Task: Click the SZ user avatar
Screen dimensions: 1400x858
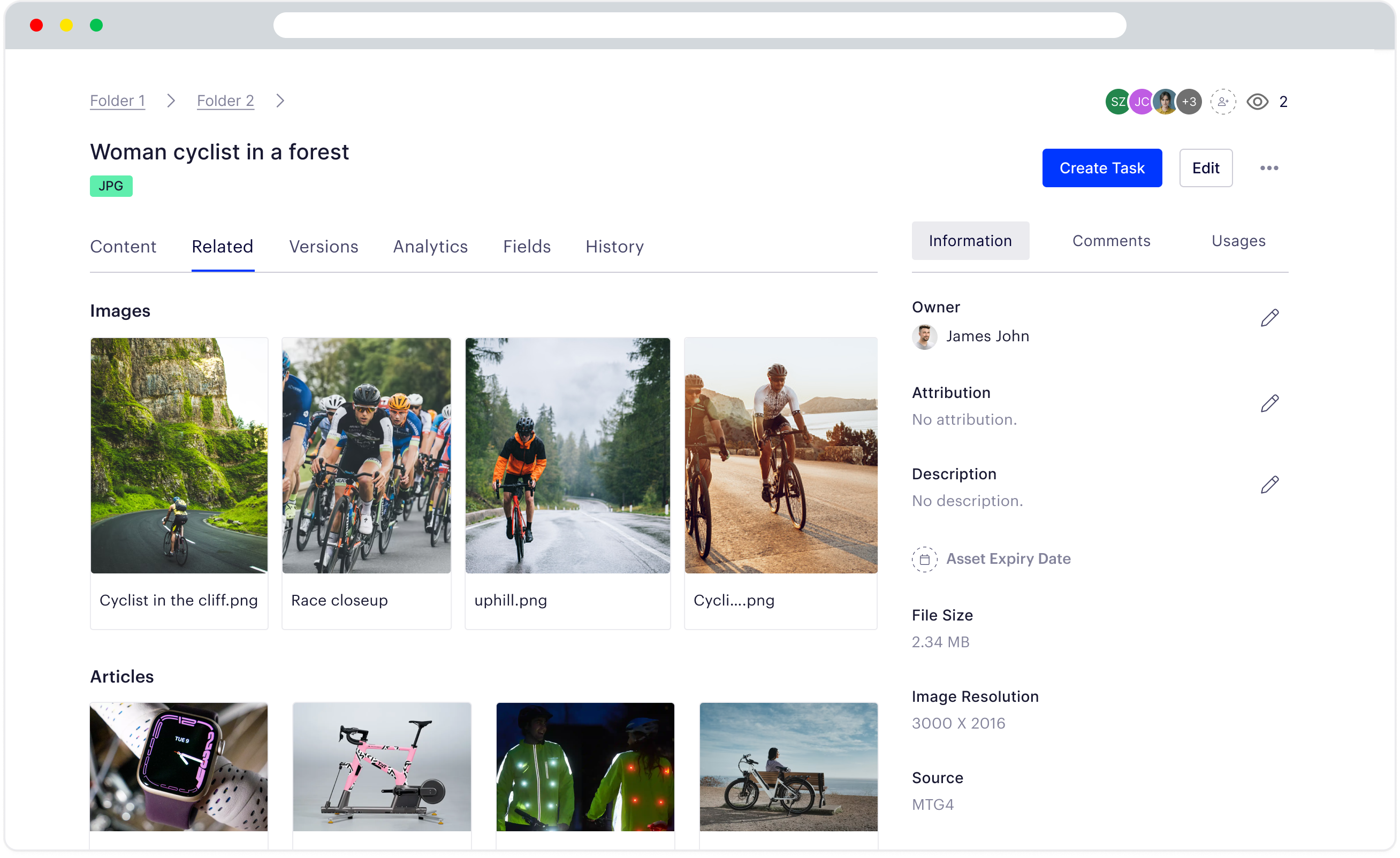Action: point(1117,102)
